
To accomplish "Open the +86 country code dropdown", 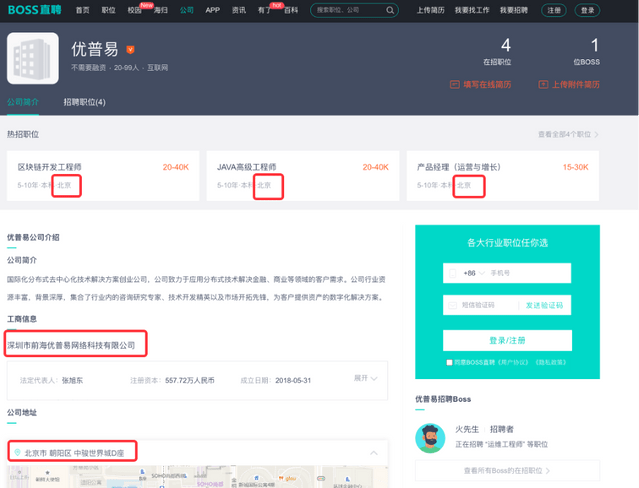I will 474,273.
